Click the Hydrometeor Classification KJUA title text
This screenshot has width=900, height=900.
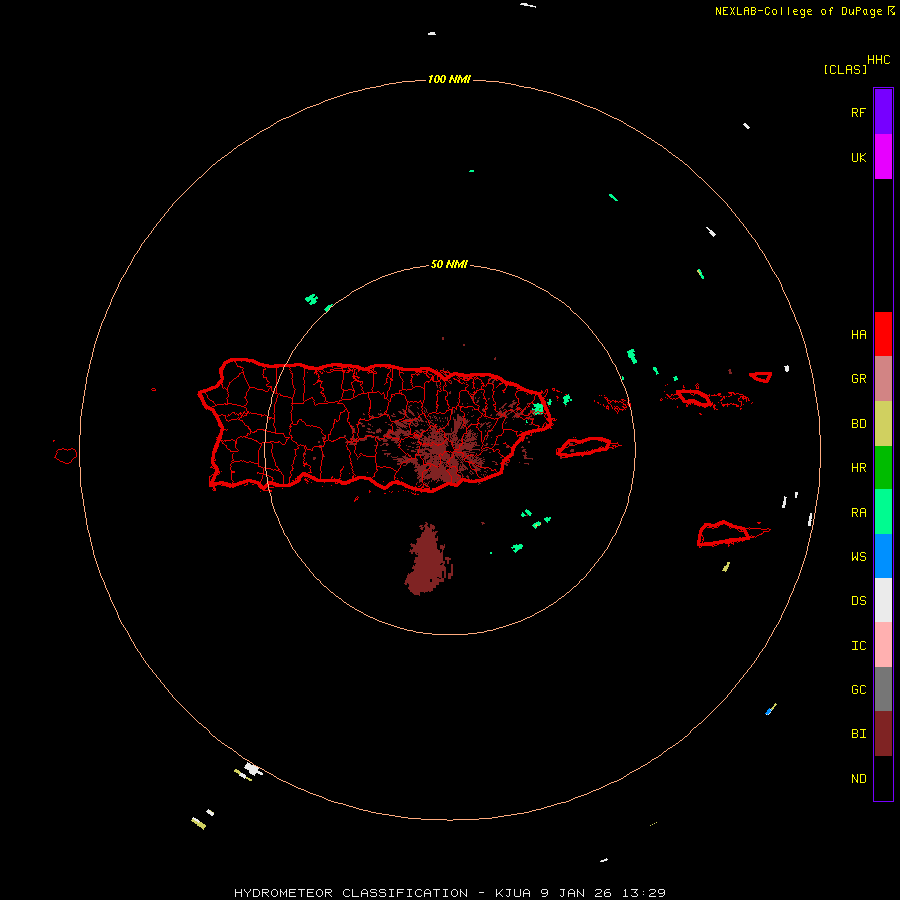click(x=449, y=893)
